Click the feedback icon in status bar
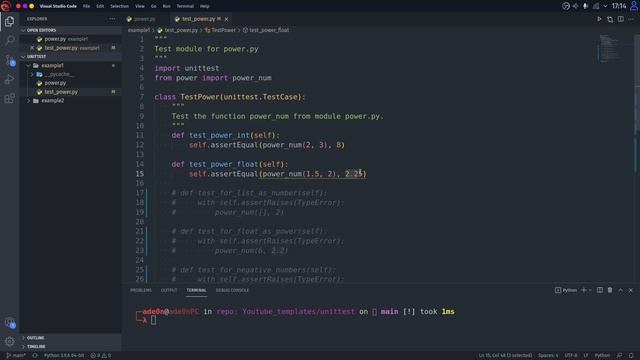The image size is (640, 360). (x=619, y=356)
